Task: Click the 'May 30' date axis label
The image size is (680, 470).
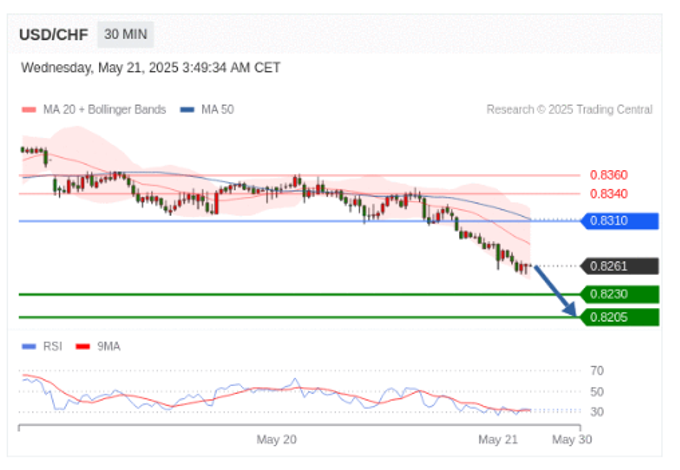Action: [x=572, y=440]
